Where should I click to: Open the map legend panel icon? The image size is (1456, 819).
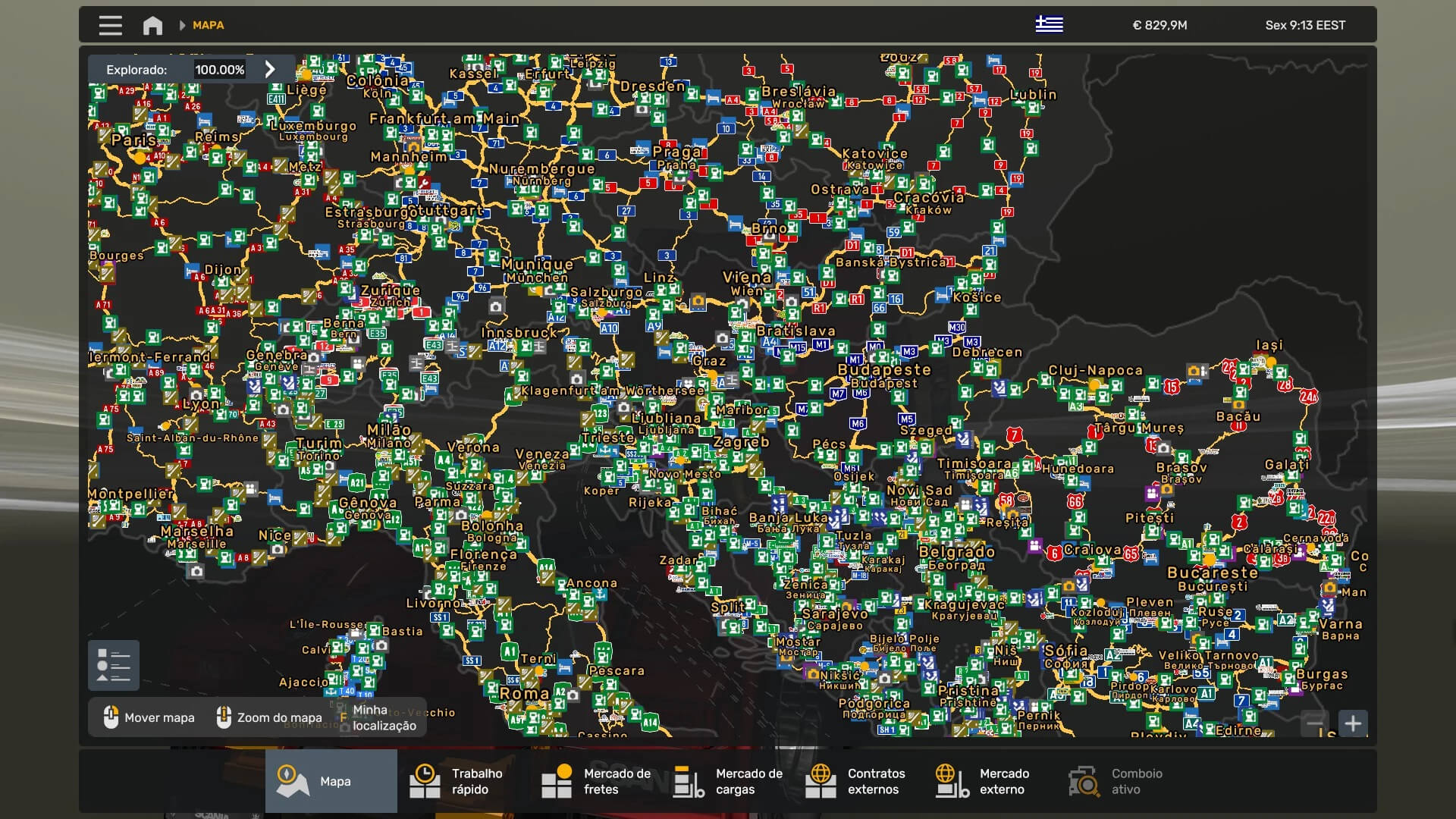(x=114, y=665)
